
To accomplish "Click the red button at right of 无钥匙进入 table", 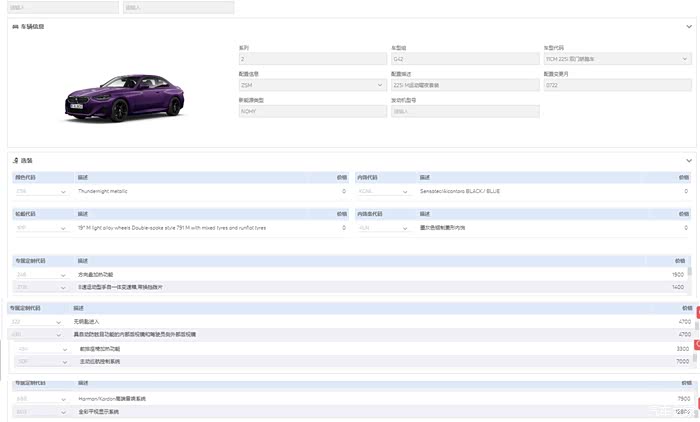I will click(x=698, y=313).
